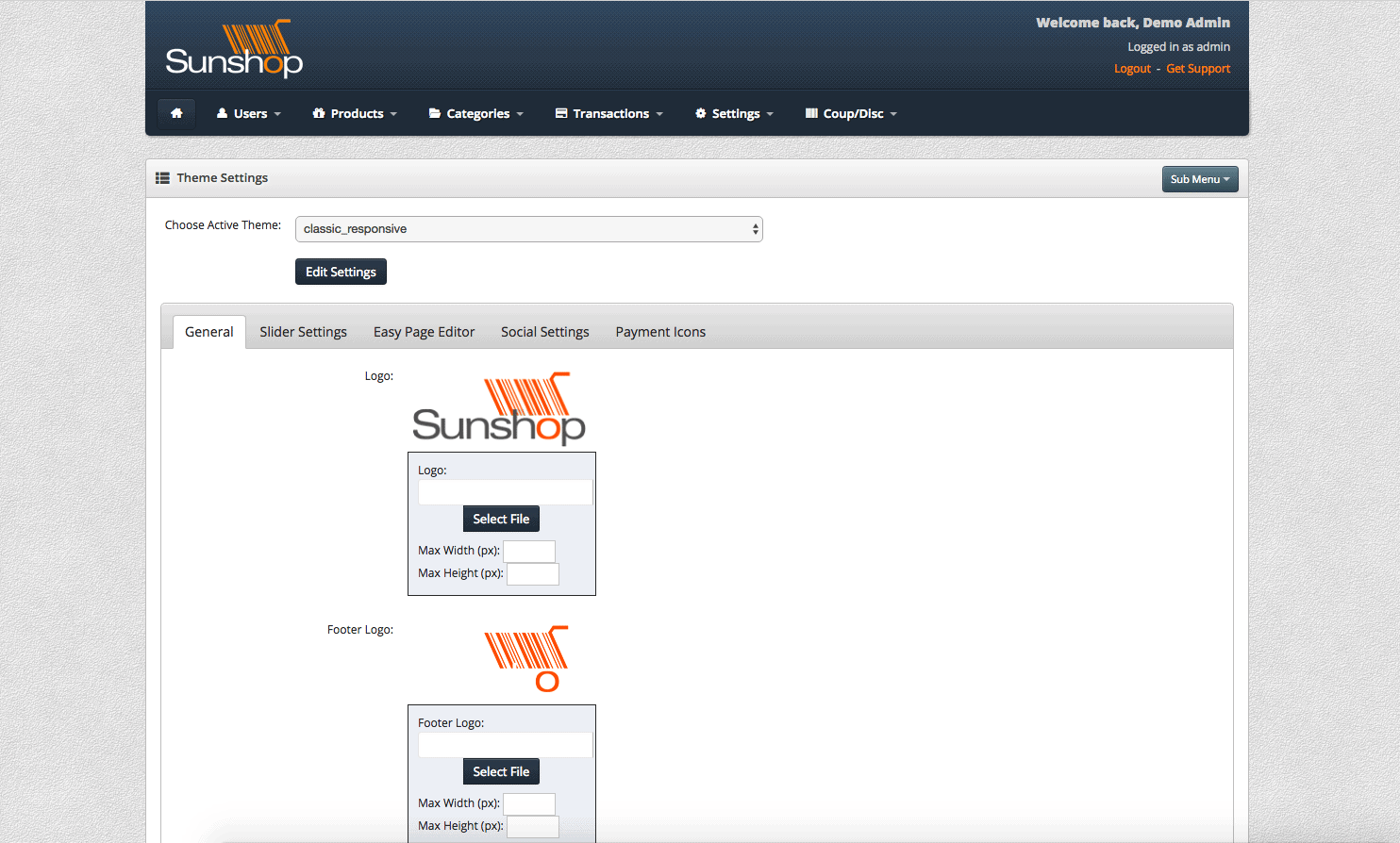Screen dimensions: 1400x843
Task: Expand the Settings menu
Action: [x=734, y=113]
